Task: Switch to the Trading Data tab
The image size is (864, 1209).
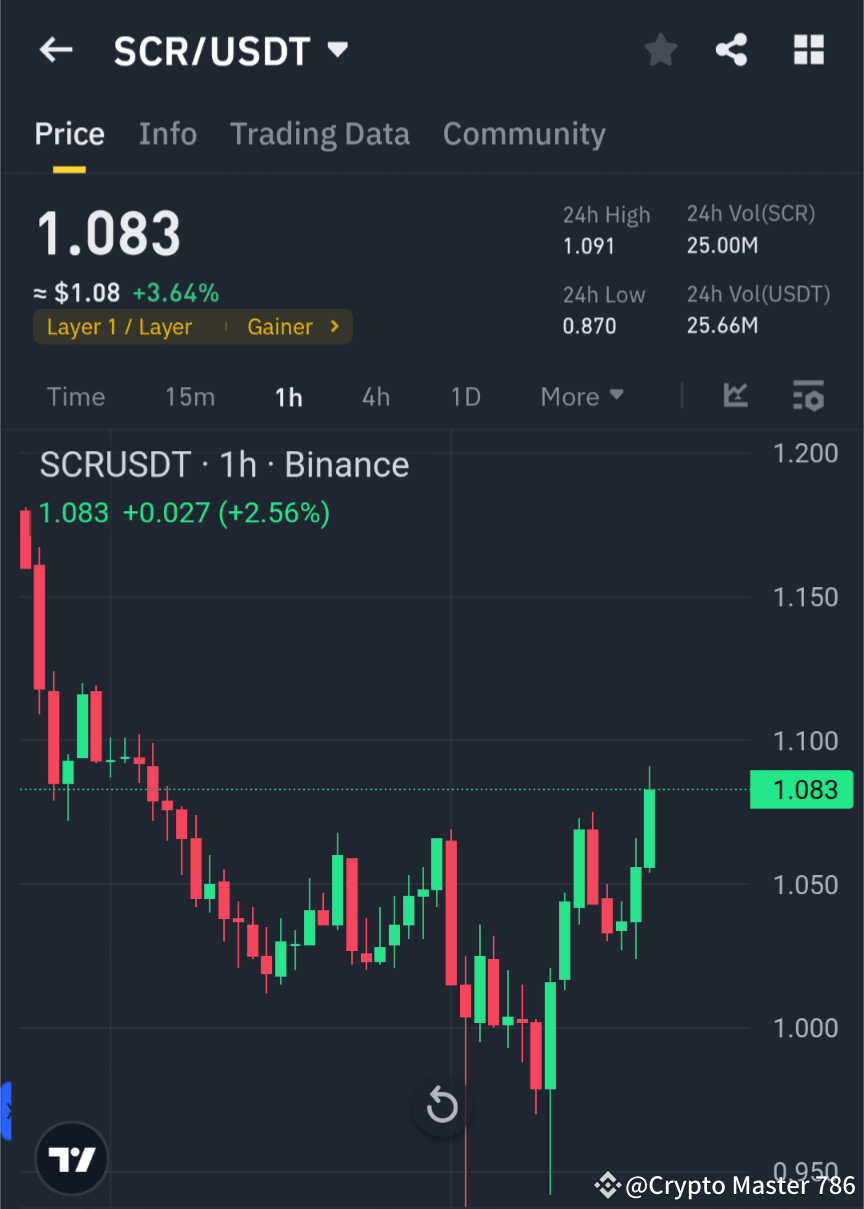Action: point(319,133)
